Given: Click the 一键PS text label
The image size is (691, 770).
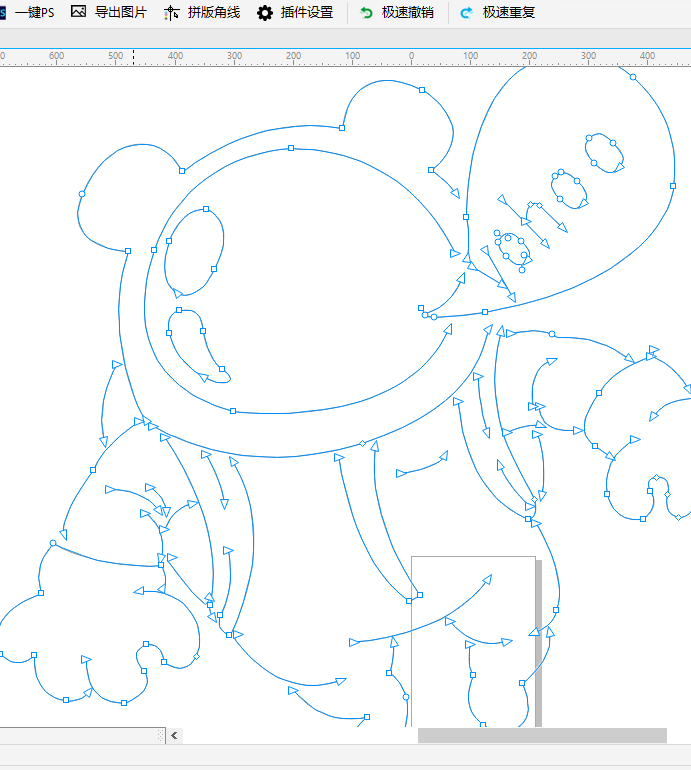Looking at the screenshot, I should (x=34, y=12).
